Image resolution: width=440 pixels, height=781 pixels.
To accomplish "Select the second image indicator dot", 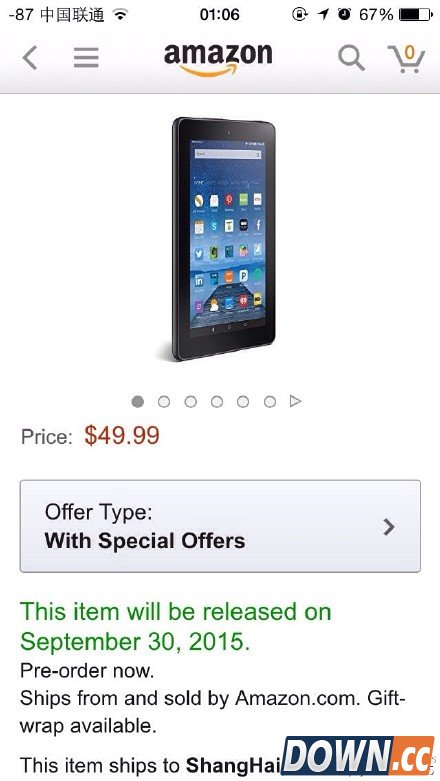I will coord(164,401).
